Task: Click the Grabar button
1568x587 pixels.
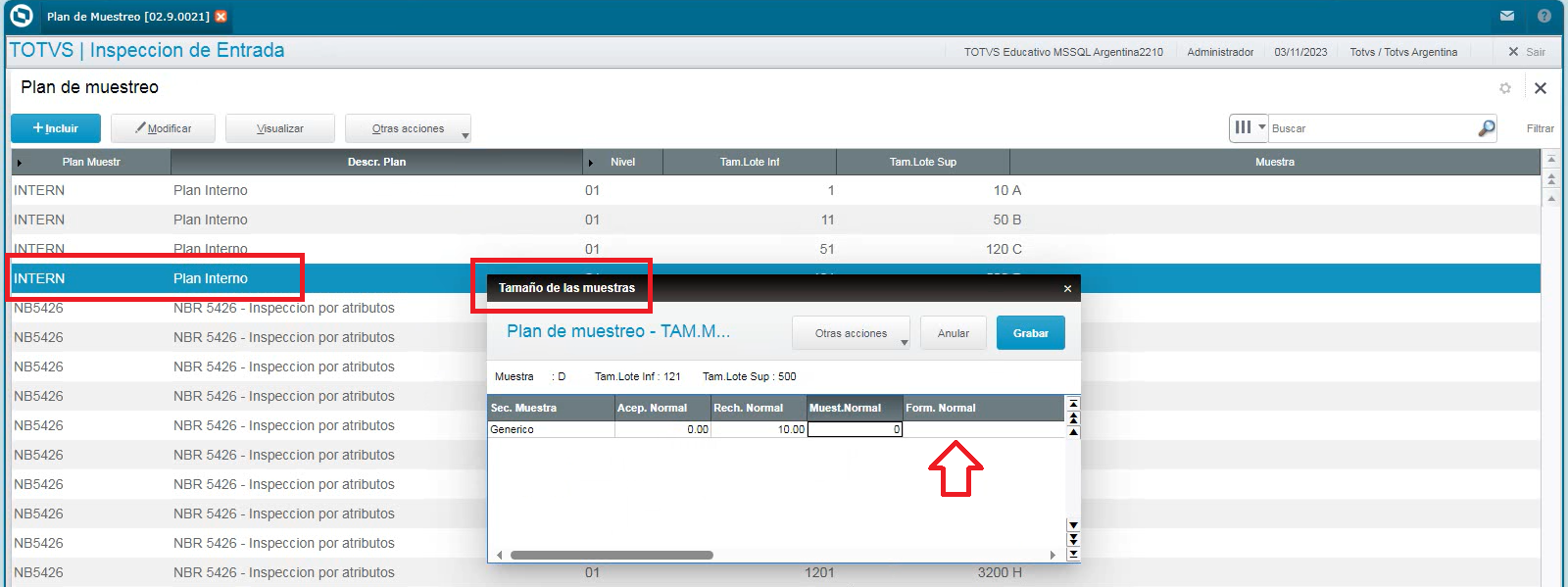Action: coord(1031,333)
